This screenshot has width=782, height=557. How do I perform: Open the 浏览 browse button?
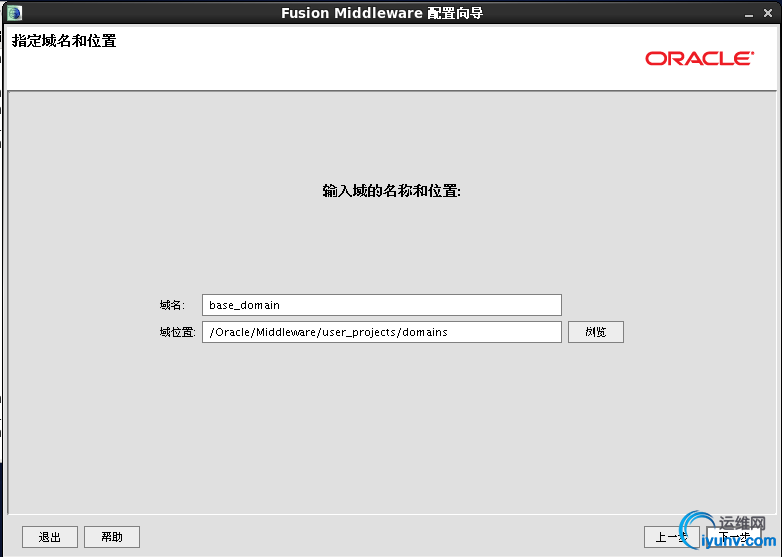[595, 332]
